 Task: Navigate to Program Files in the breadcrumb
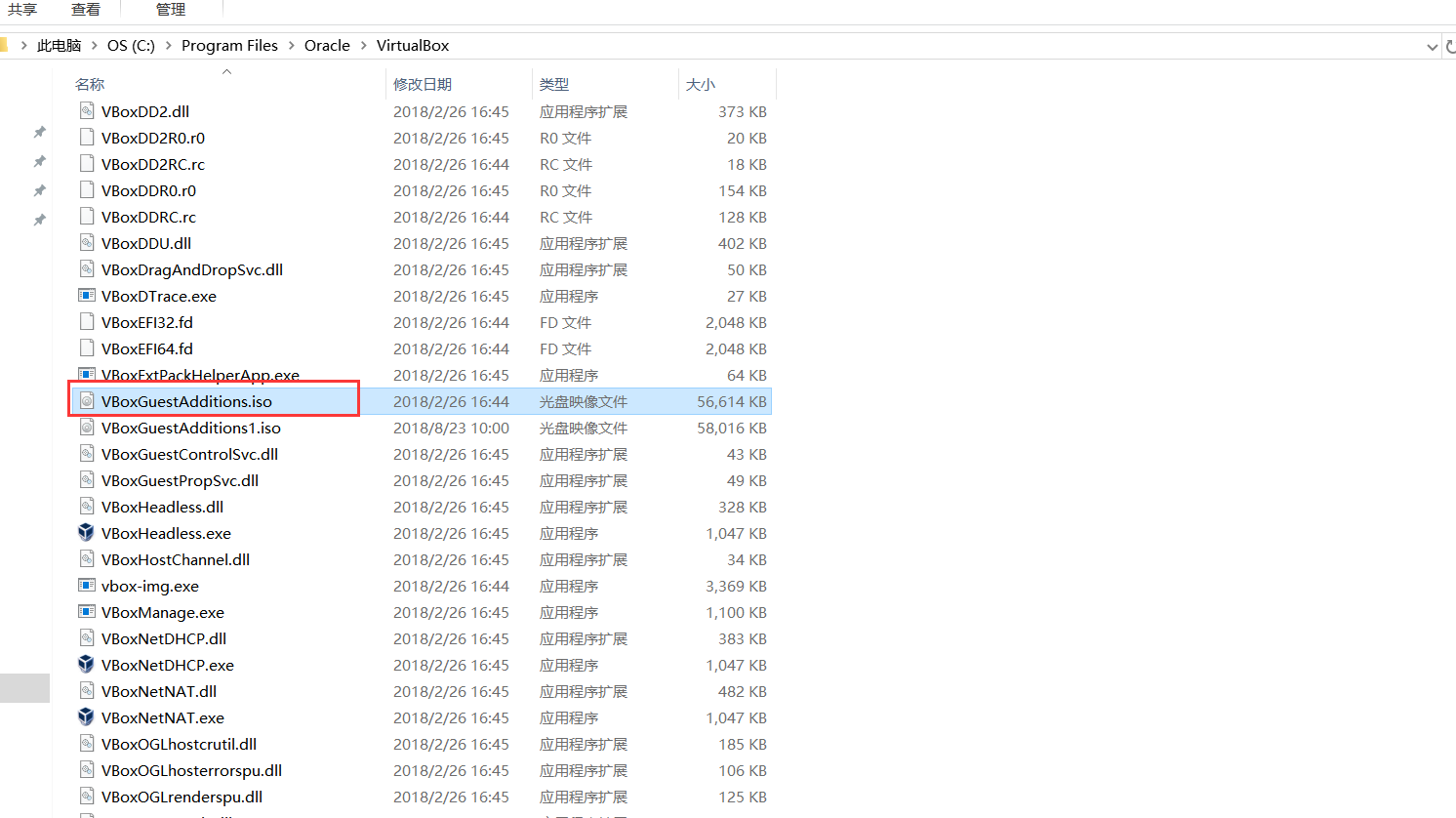229,46
